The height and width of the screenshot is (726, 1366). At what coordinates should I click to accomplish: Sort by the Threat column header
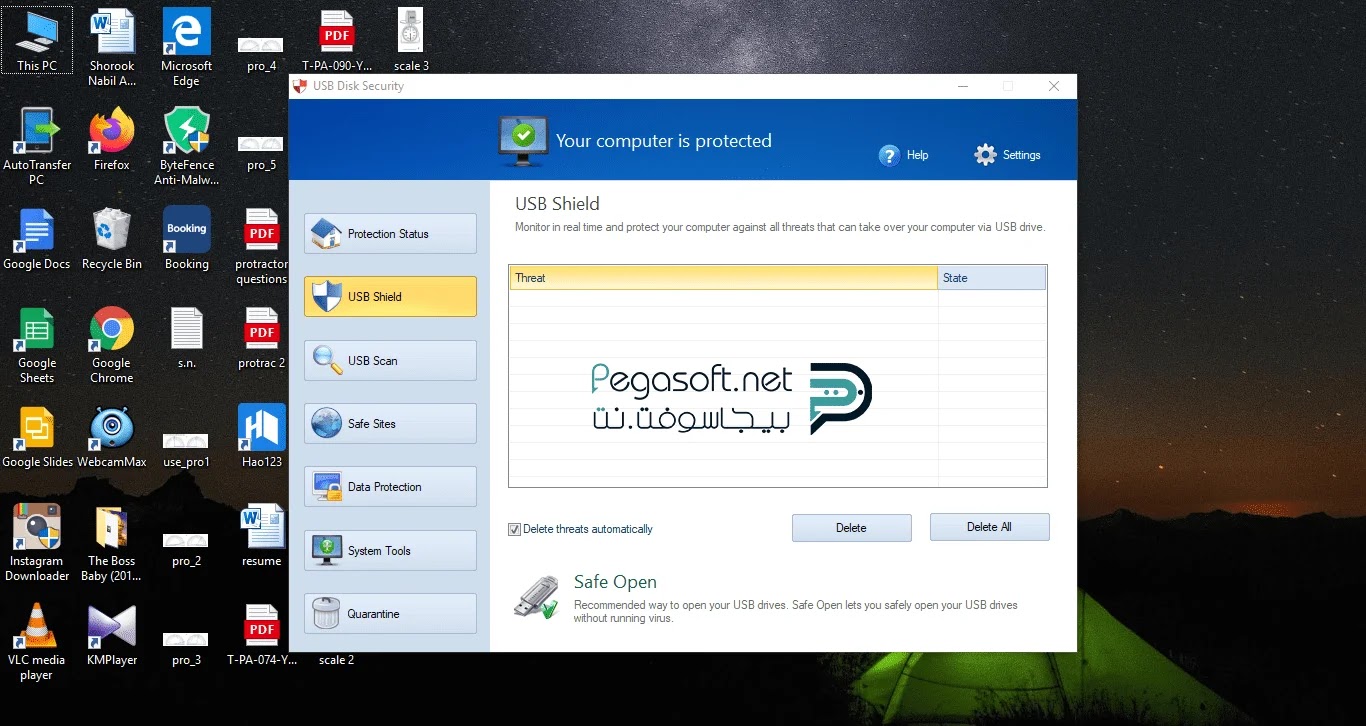[724, 278]
